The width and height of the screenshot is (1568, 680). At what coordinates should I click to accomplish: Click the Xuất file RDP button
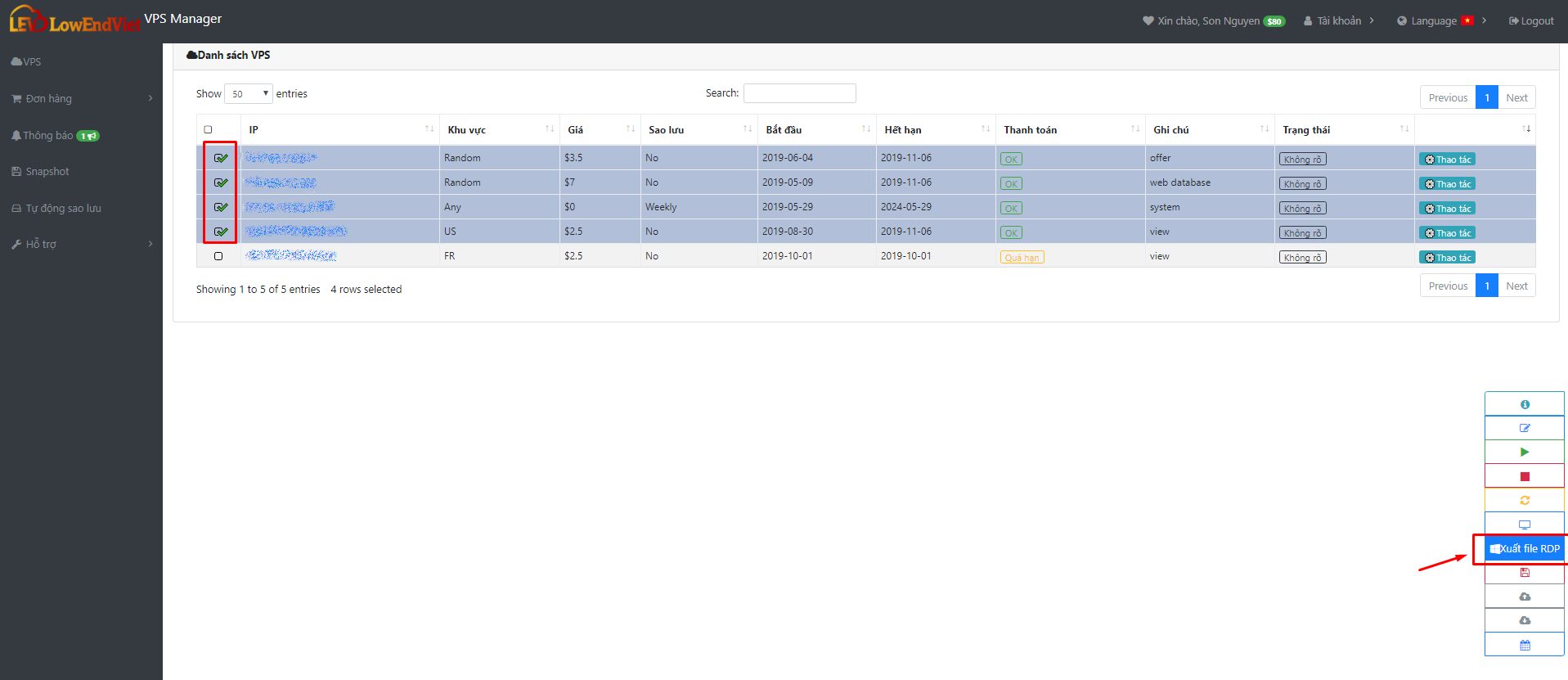click(x=1525, y=548)
